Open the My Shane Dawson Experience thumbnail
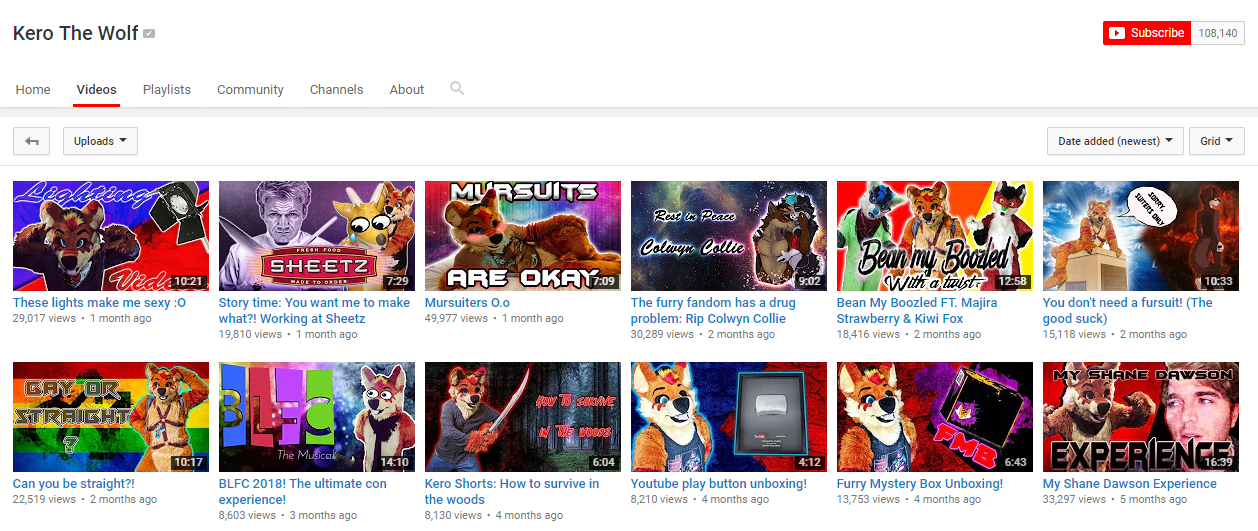The width and height of the screenshot is (1258, 531). [x=1141, y=417]
